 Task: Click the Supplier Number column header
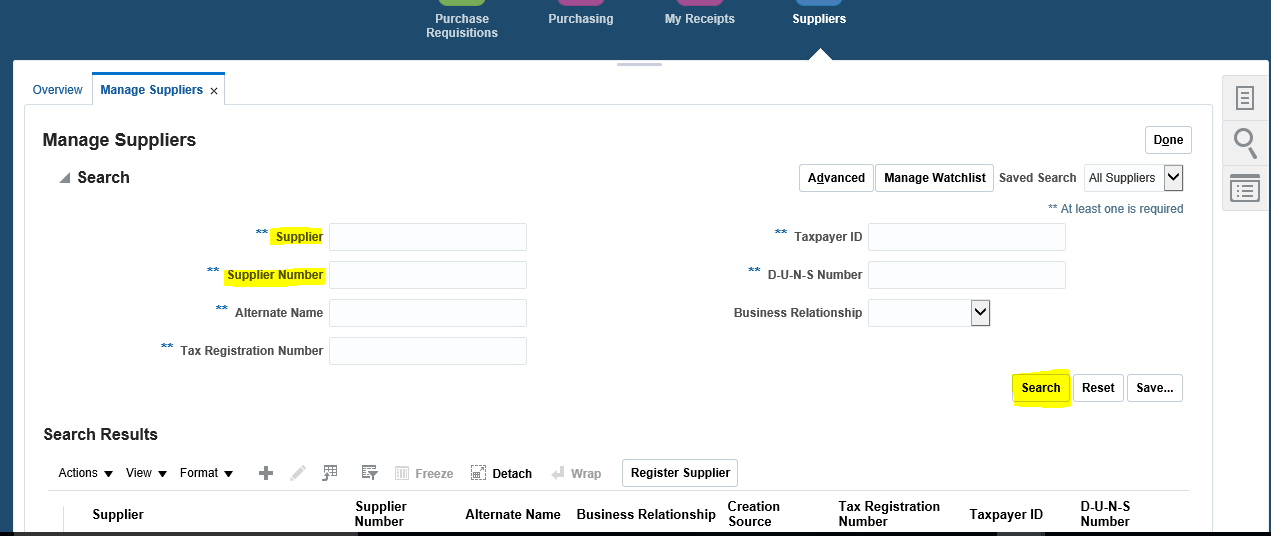tap(380, 514)
